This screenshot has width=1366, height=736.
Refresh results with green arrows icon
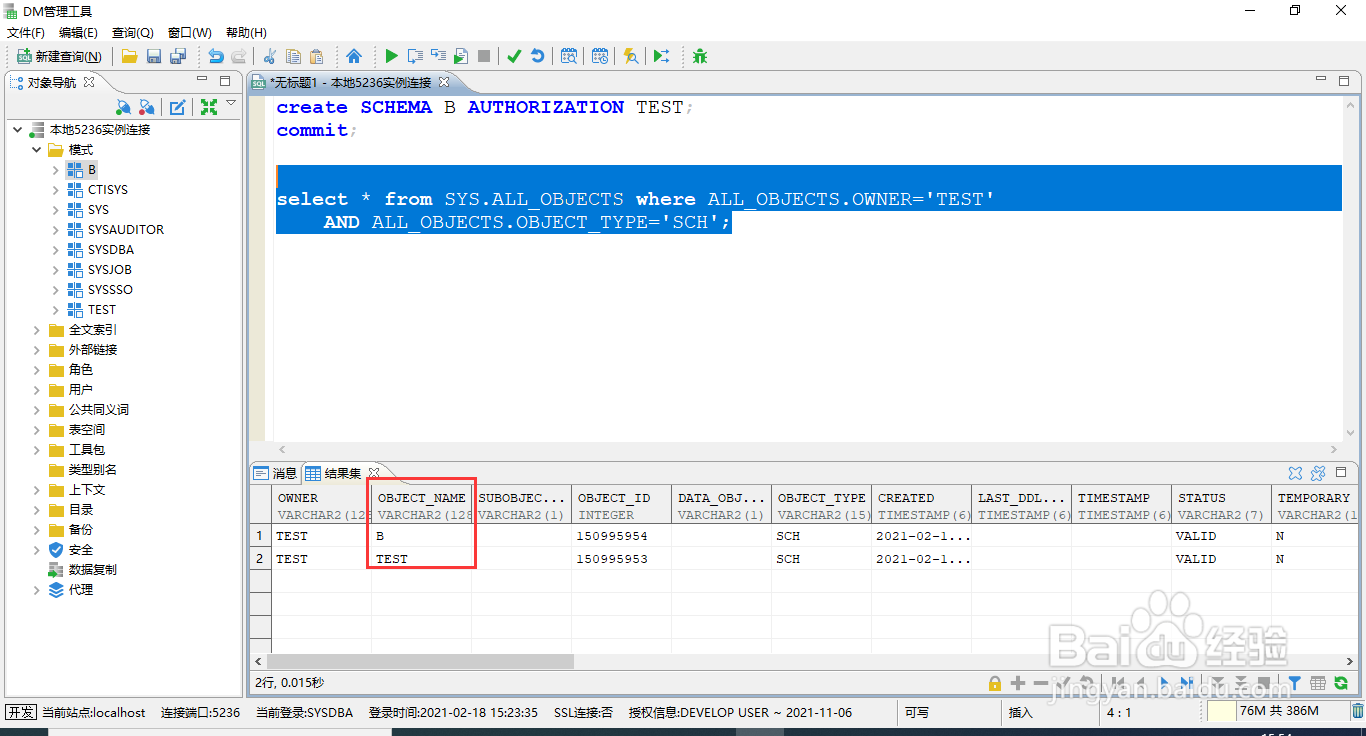coord(1341,683)
